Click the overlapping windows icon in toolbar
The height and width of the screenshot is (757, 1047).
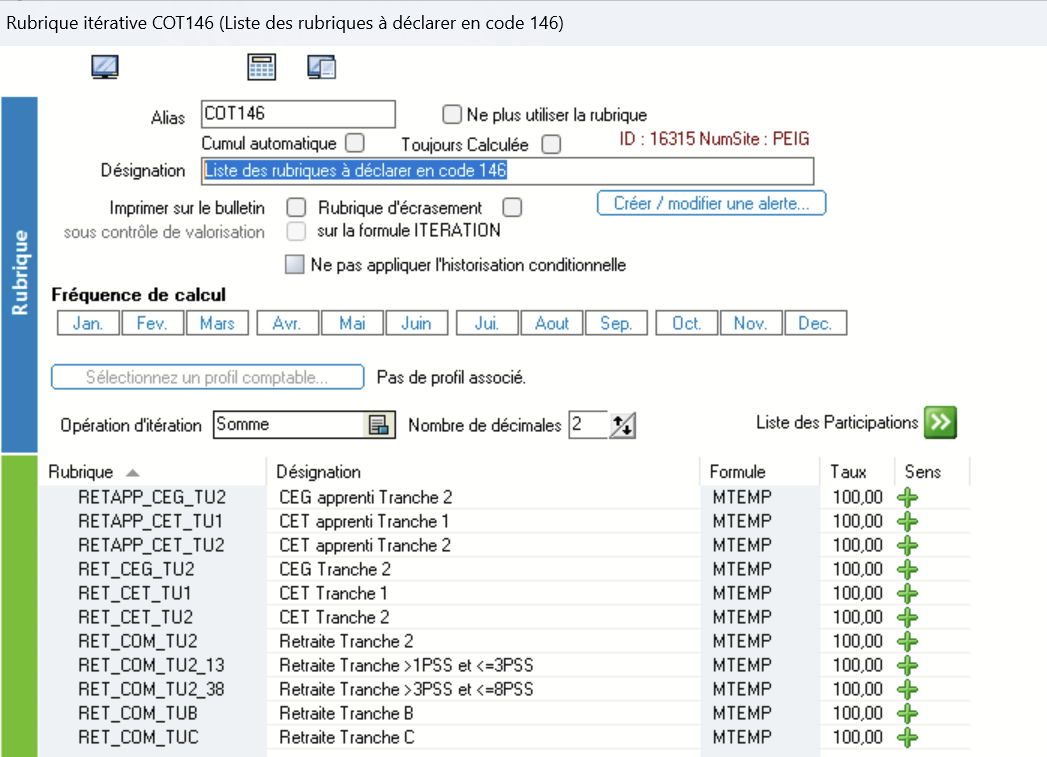[321, 67]
